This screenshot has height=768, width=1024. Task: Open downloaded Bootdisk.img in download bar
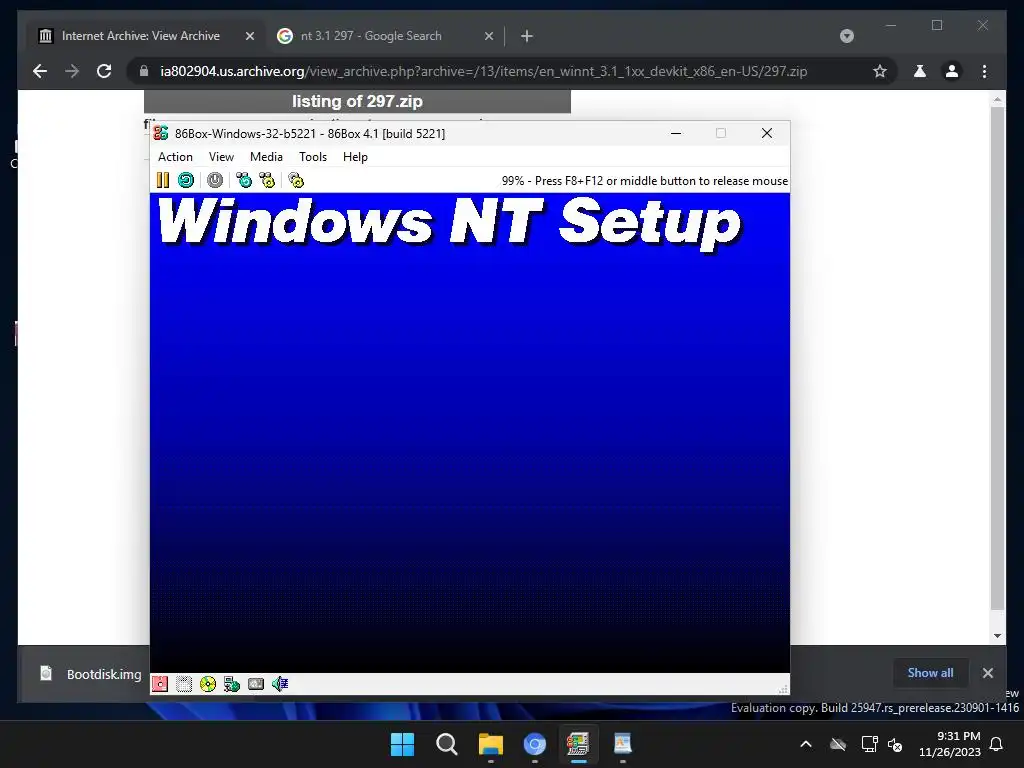coord(90,674)
